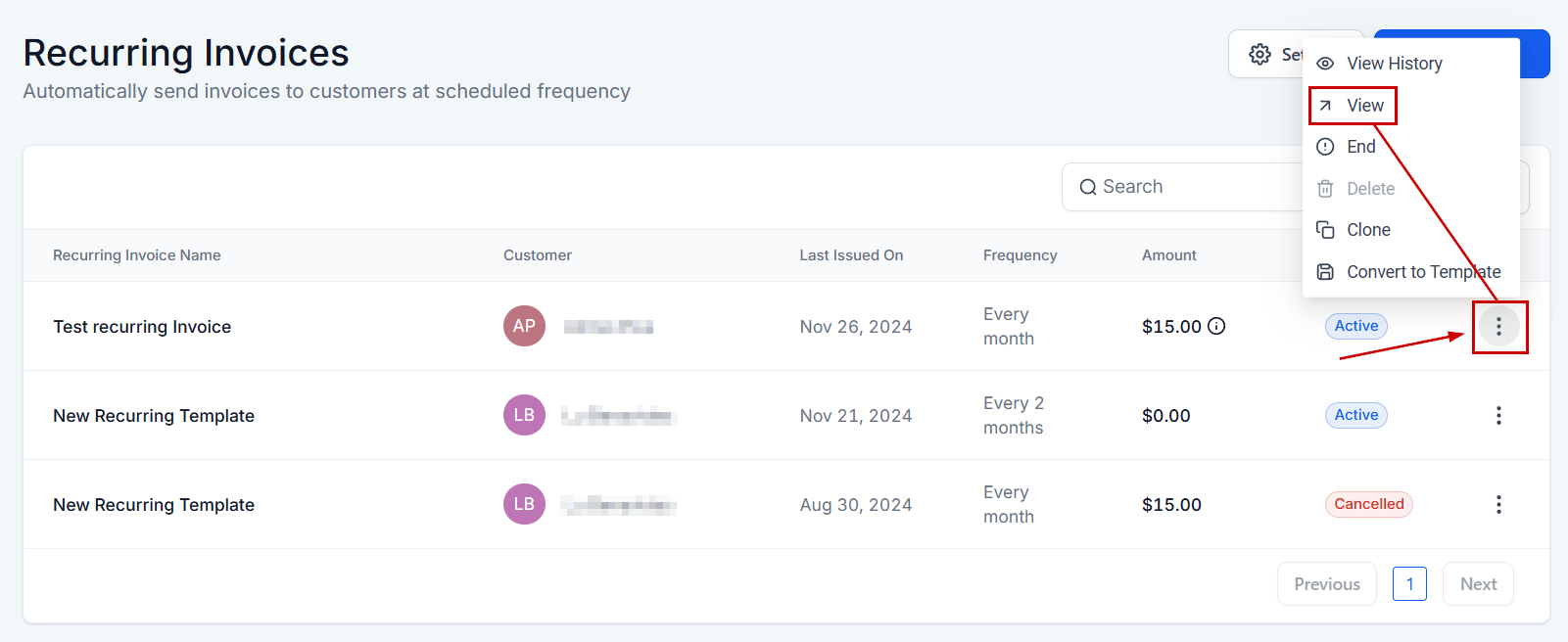Click the Amount column header
The width and height of the screenshot is (1568, 642).
point(1169,255)
